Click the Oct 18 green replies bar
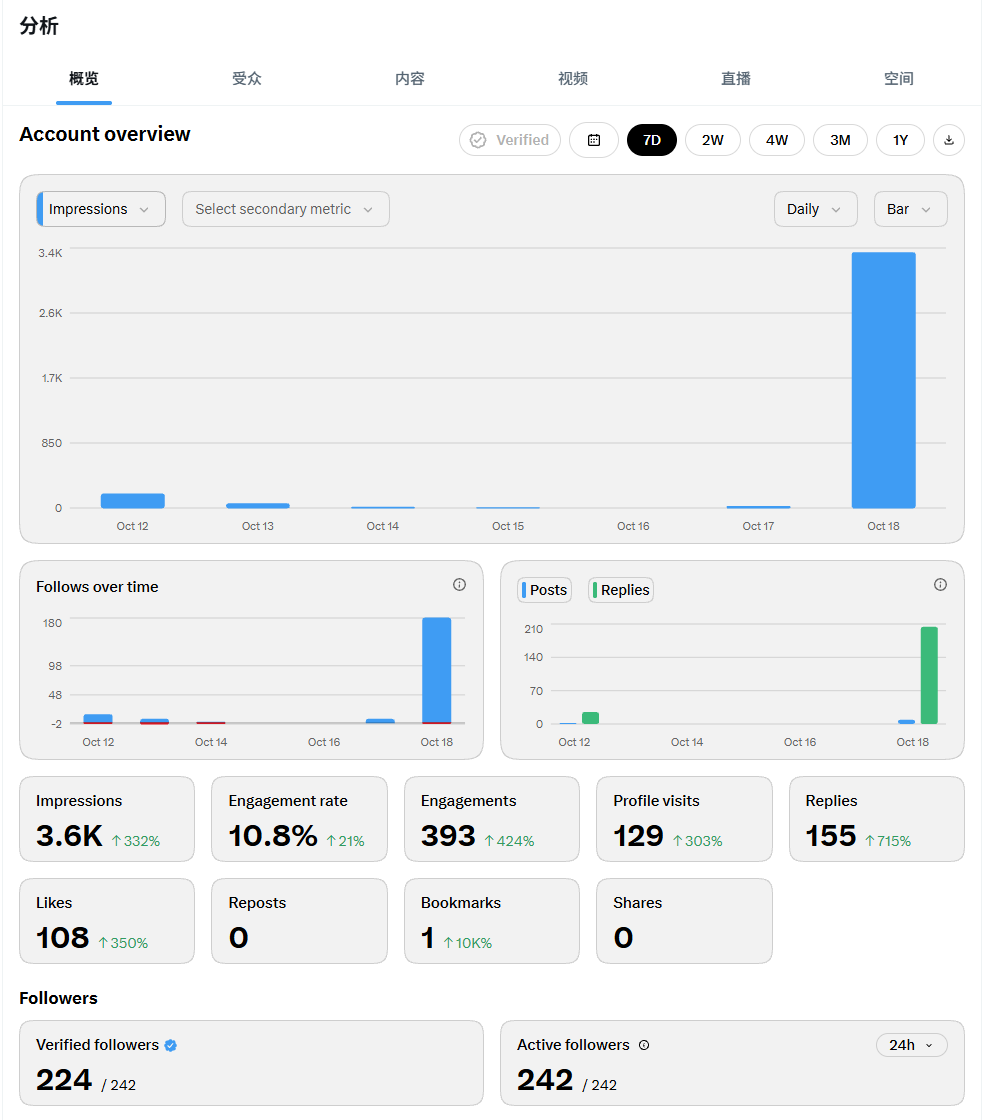Screen dimensions: 991x1120 click(929, 675)
